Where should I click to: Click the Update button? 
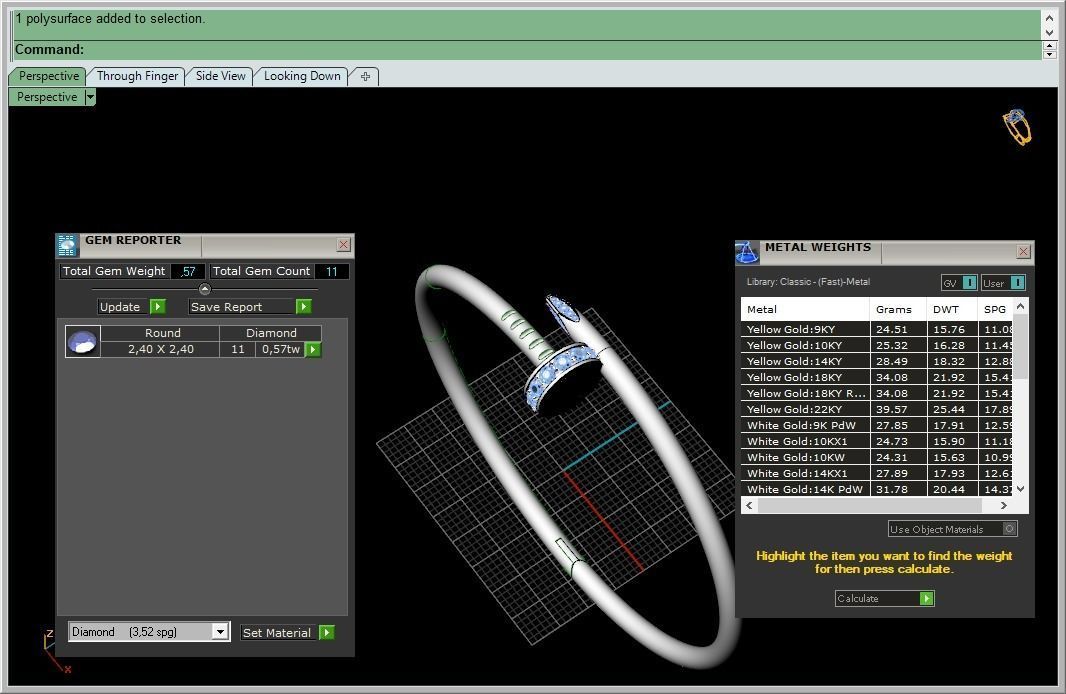point(123,307)
